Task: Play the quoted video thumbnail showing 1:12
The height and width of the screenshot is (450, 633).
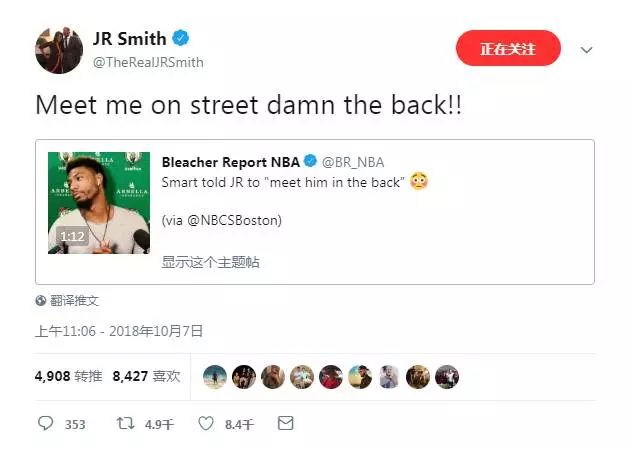Action: tap(99, 203)
